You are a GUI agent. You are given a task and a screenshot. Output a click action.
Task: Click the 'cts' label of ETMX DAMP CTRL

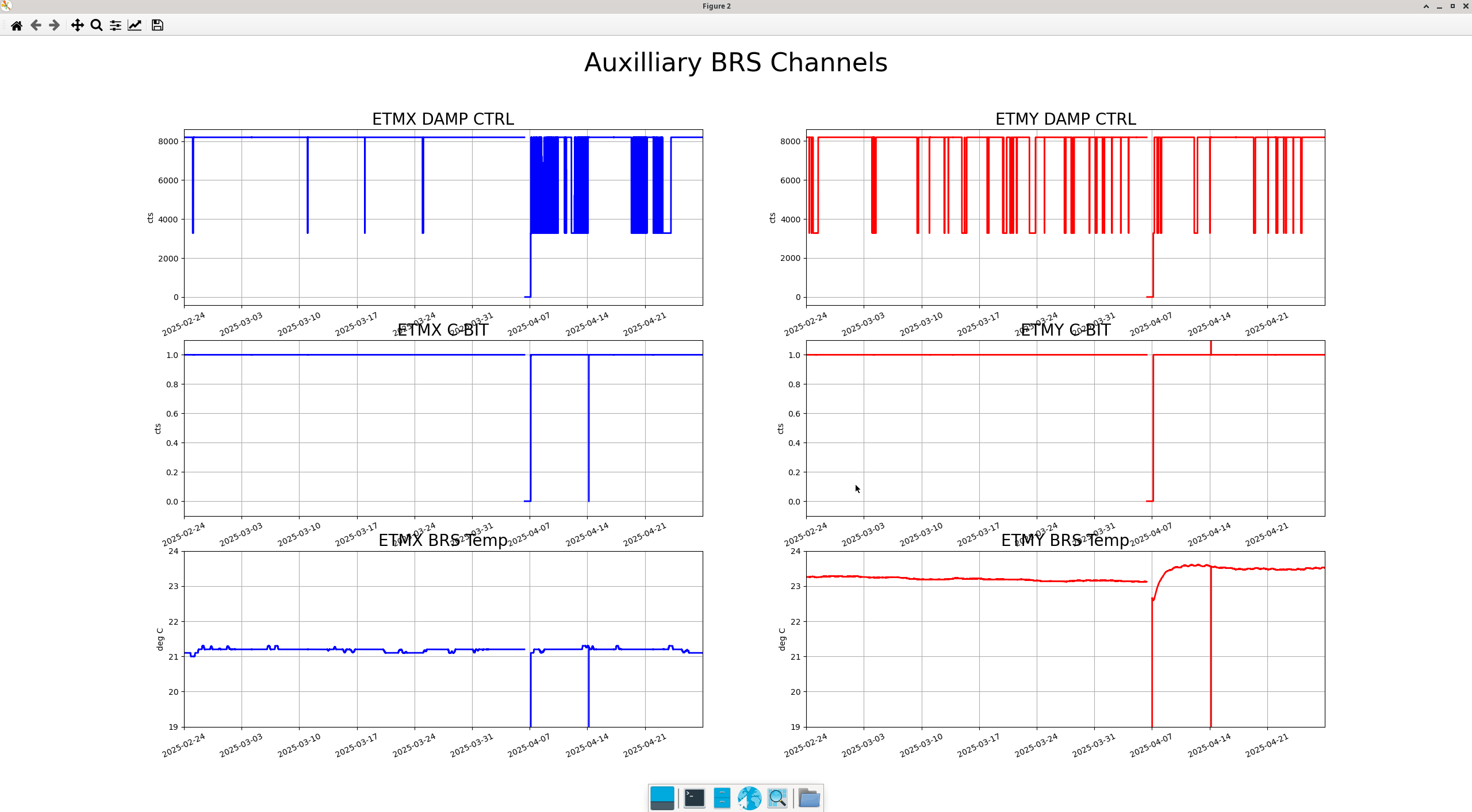click(150, 218)
